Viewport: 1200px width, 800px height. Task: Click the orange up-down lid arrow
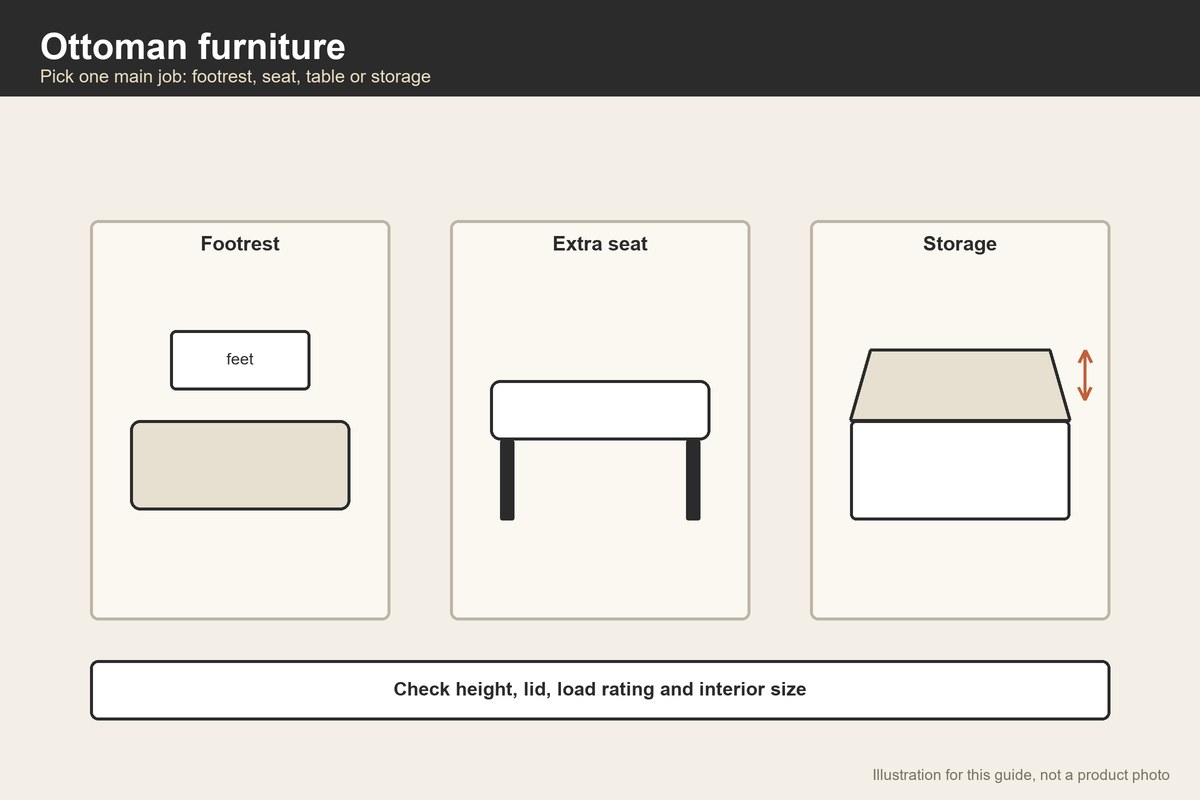[1085, 375]
